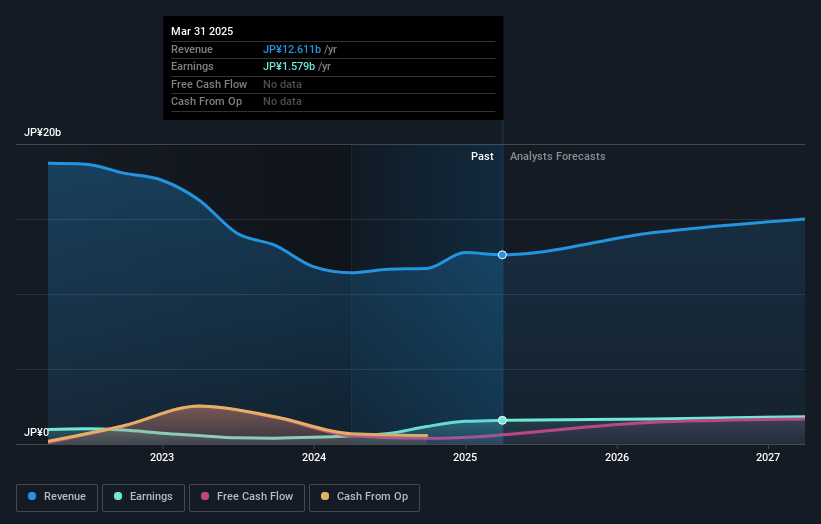Image resolution: width=821 pixels, height=524 pixels.
Task: Click the Cash From Op tooltip row label
Action: click(206, 102)
